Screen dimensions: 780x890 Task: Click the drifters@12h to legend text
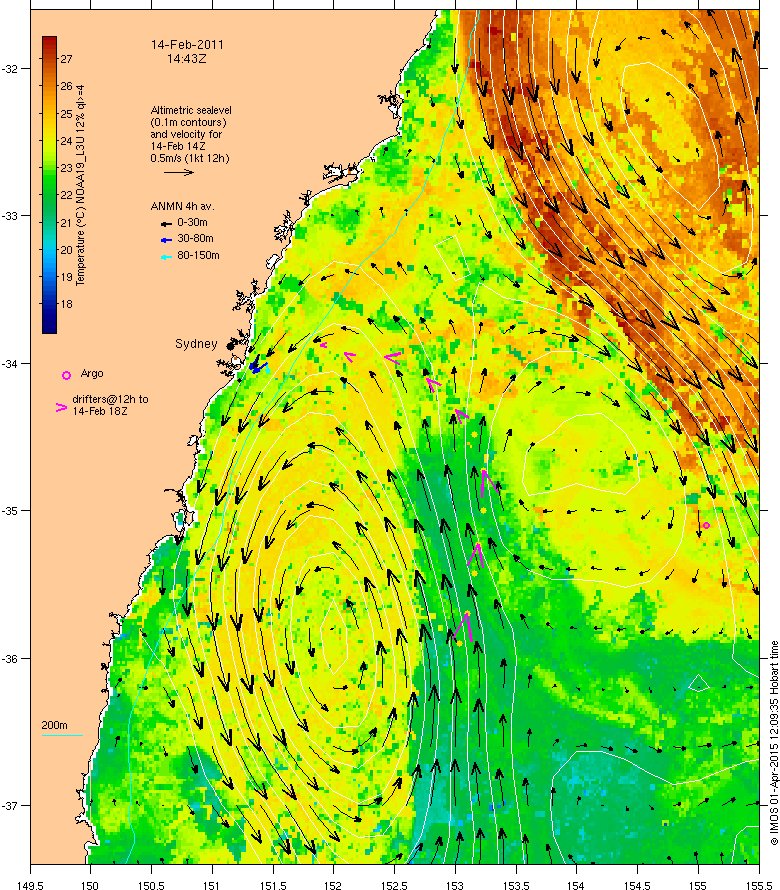coord(110,399)
